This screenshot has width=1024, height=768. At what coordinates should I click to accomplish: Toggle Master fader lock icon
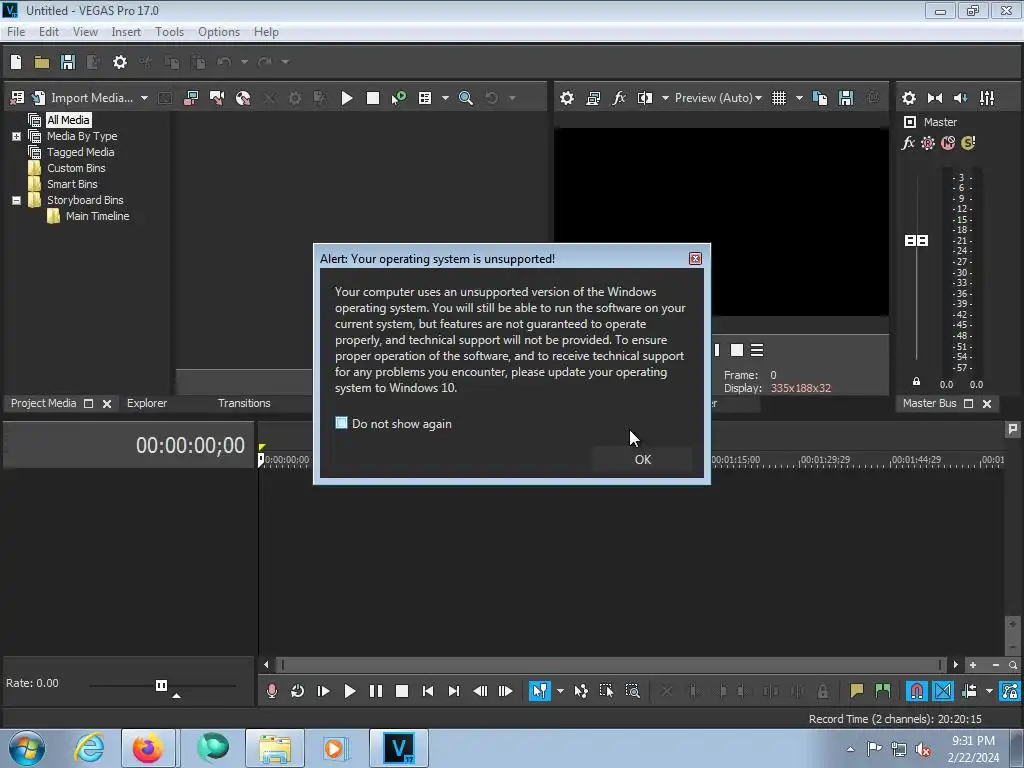pos(916,382)
